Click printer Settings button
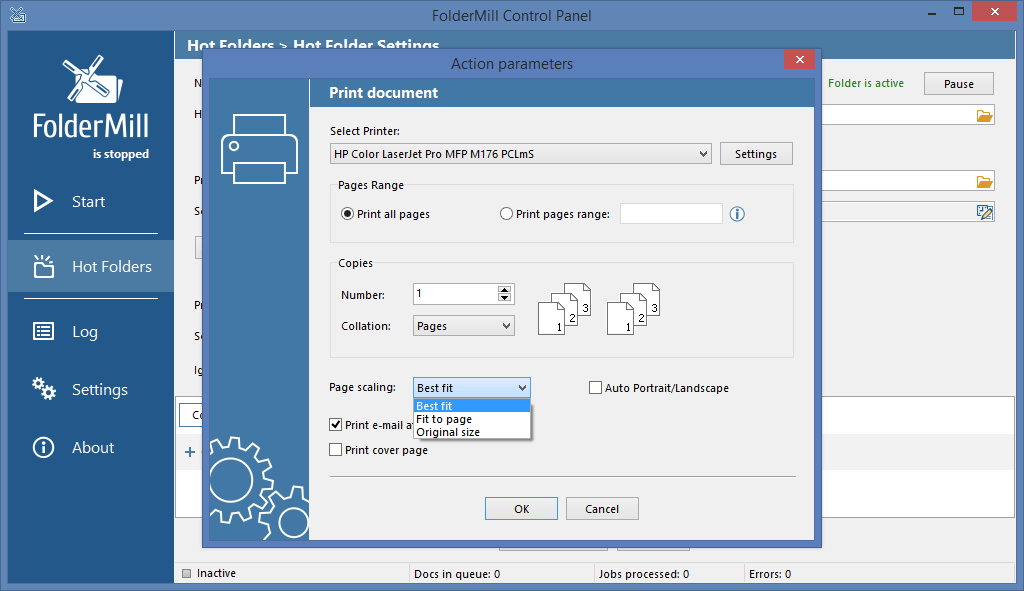Screen dimensions: 1024x591 tap(756, 154)
